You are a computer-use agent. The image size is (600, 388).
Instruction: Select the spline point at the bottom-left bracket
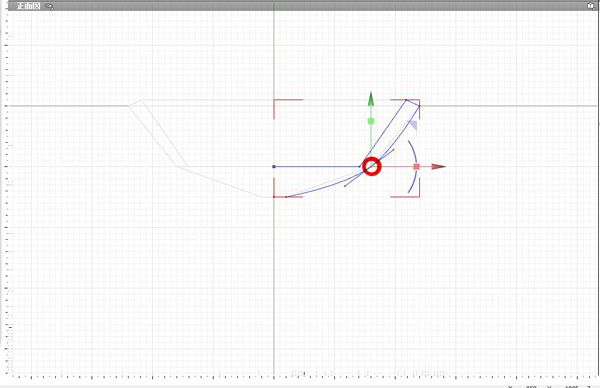point(286,197)
